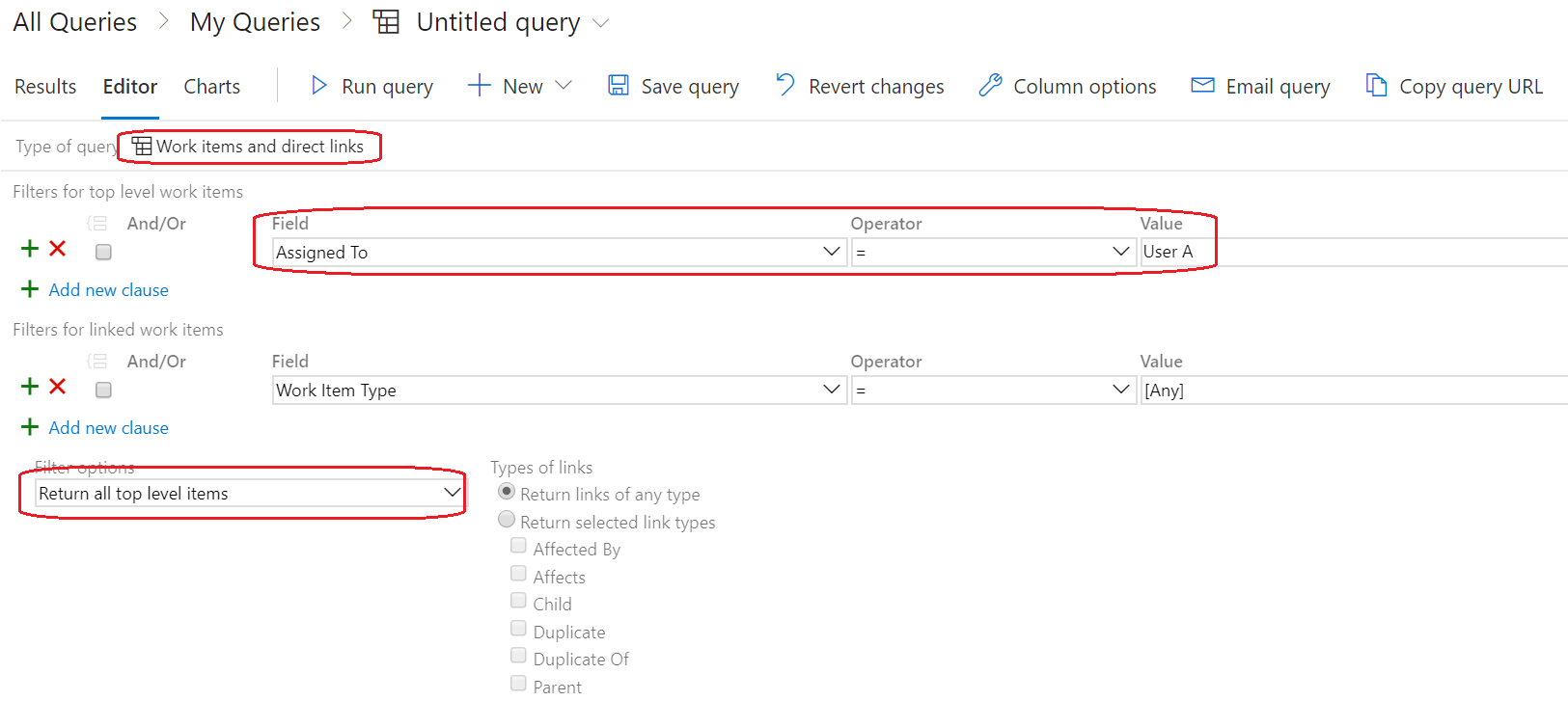Viewport: 1568px width, 701px height.
Task: Click the Email query envelope icon
Action: pos(1202,86)
